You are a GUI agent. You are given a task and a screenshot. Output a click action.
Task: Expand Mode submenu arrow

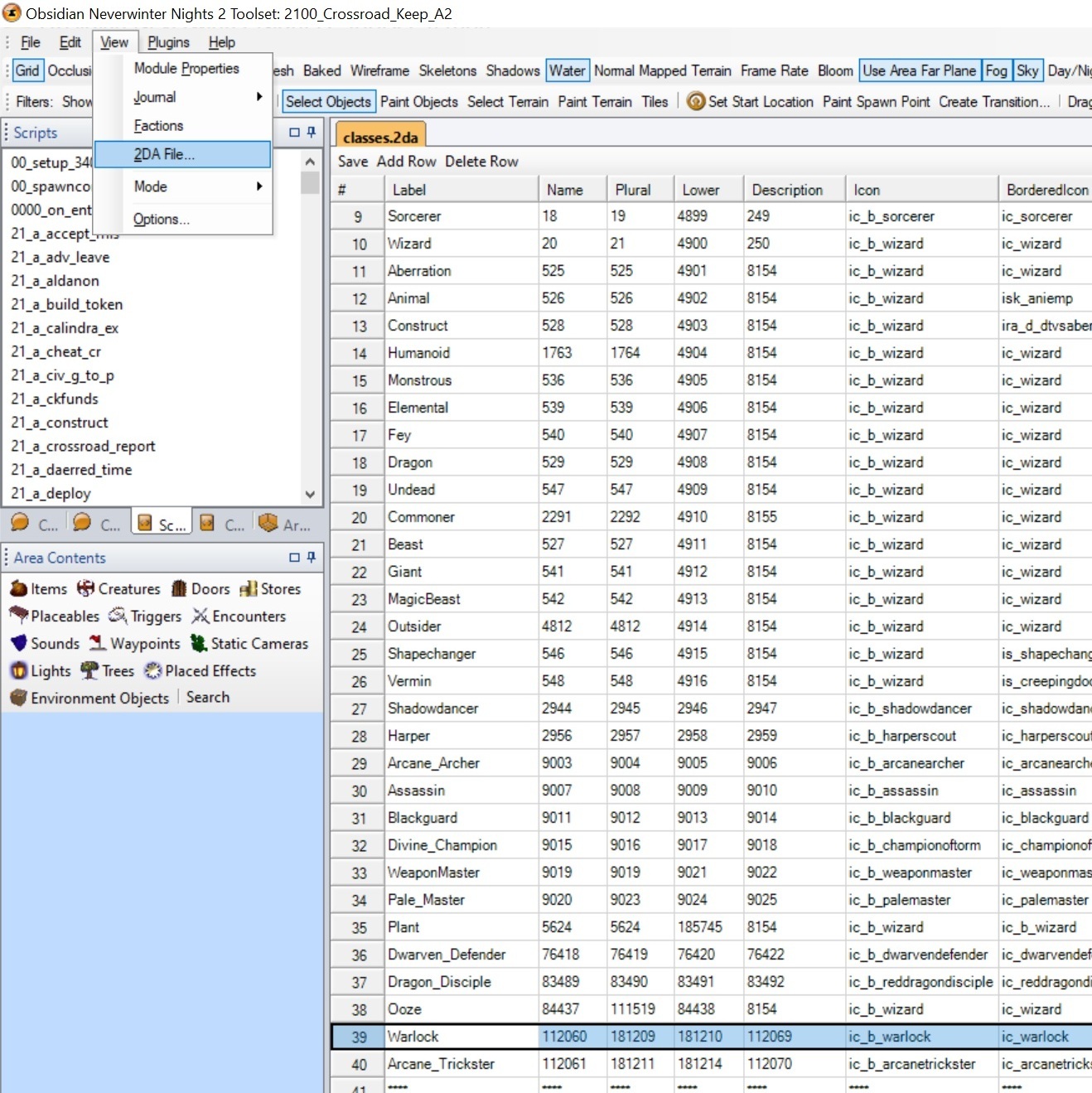pyautogui.click(x=259, y=186)
